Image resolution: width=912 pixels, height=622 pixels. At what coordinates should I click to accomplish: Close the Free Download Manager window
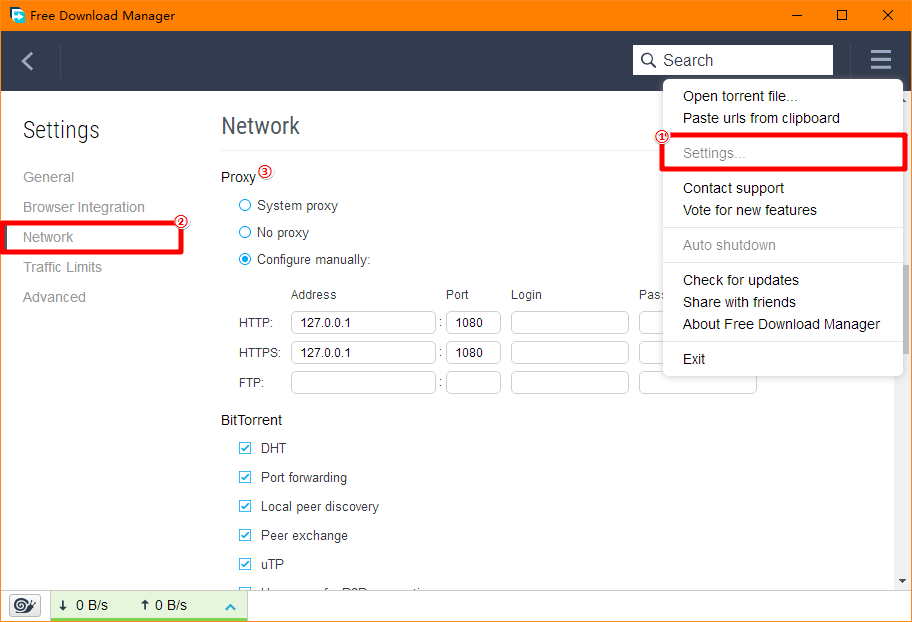tap(888, 15)
